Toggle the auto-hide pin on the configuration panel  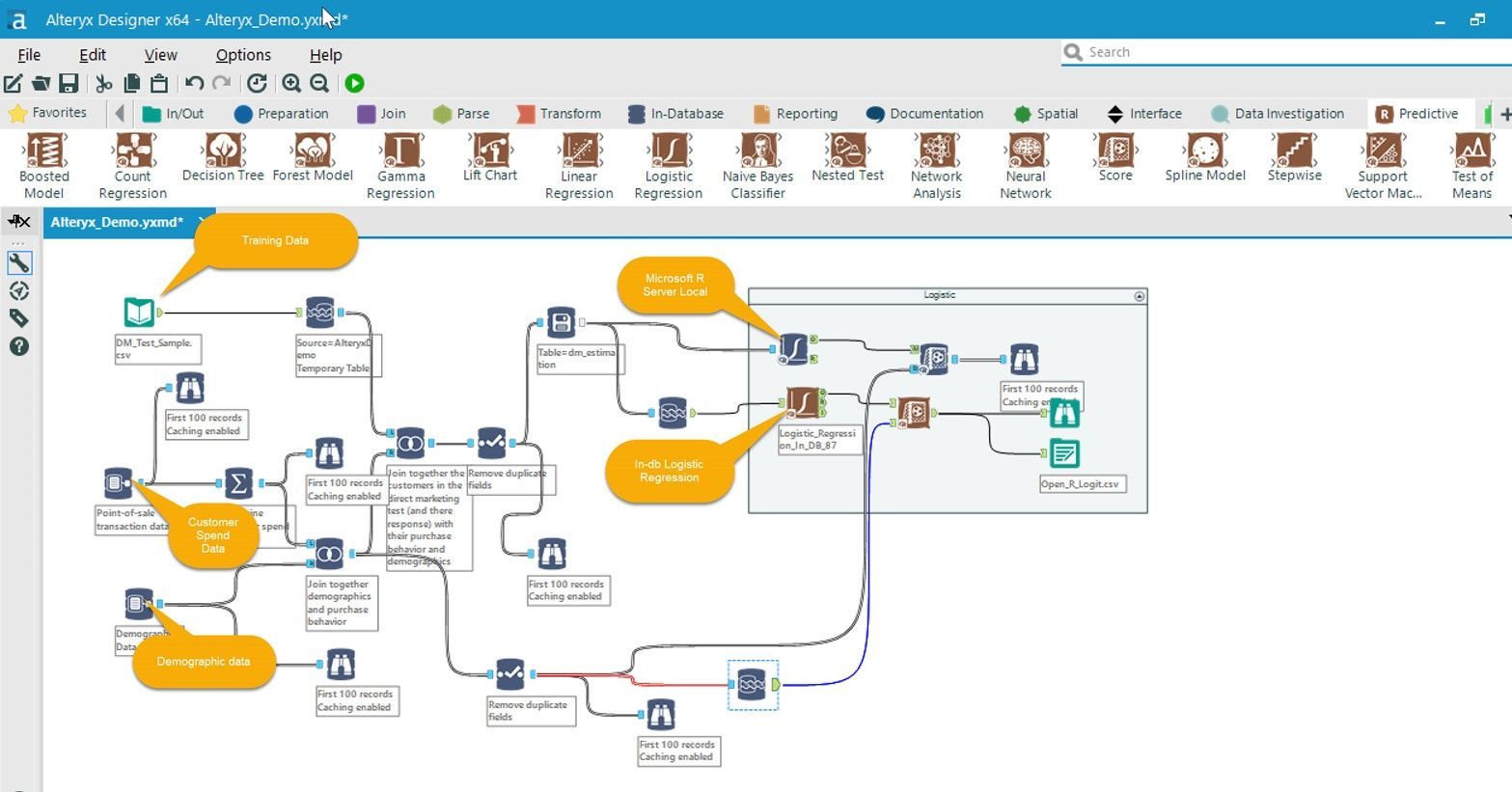tap(17, 221)
